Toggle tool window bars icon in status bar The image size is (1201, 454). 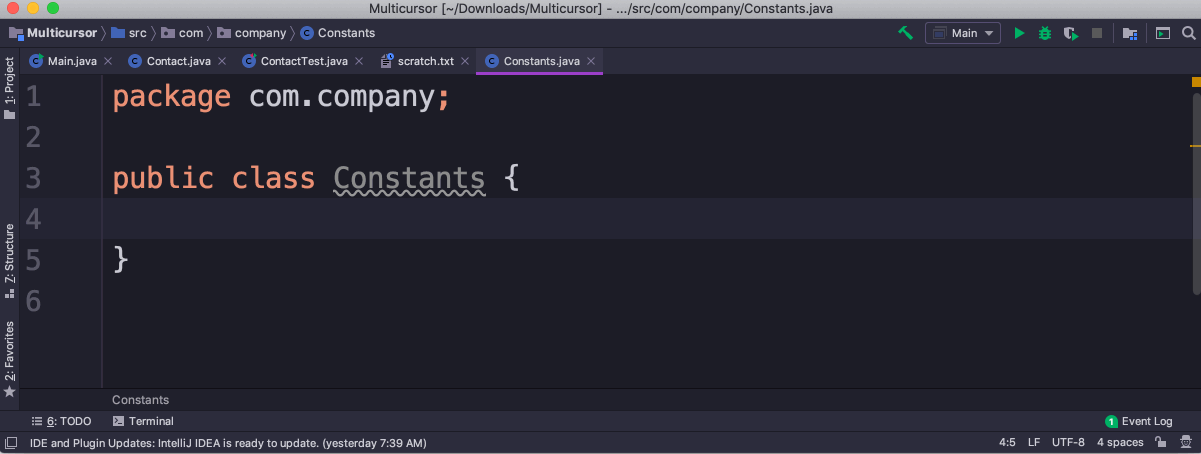pos(11,442)
